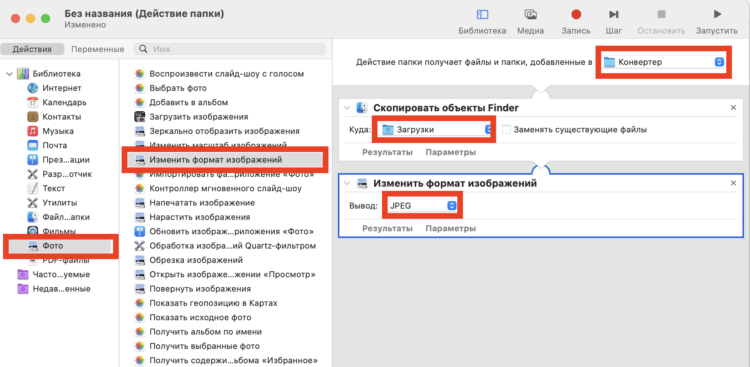Viewport: 750px width, 367px height.
Task: Collapse Скопировать объекты Finder action
Action: 347,108
